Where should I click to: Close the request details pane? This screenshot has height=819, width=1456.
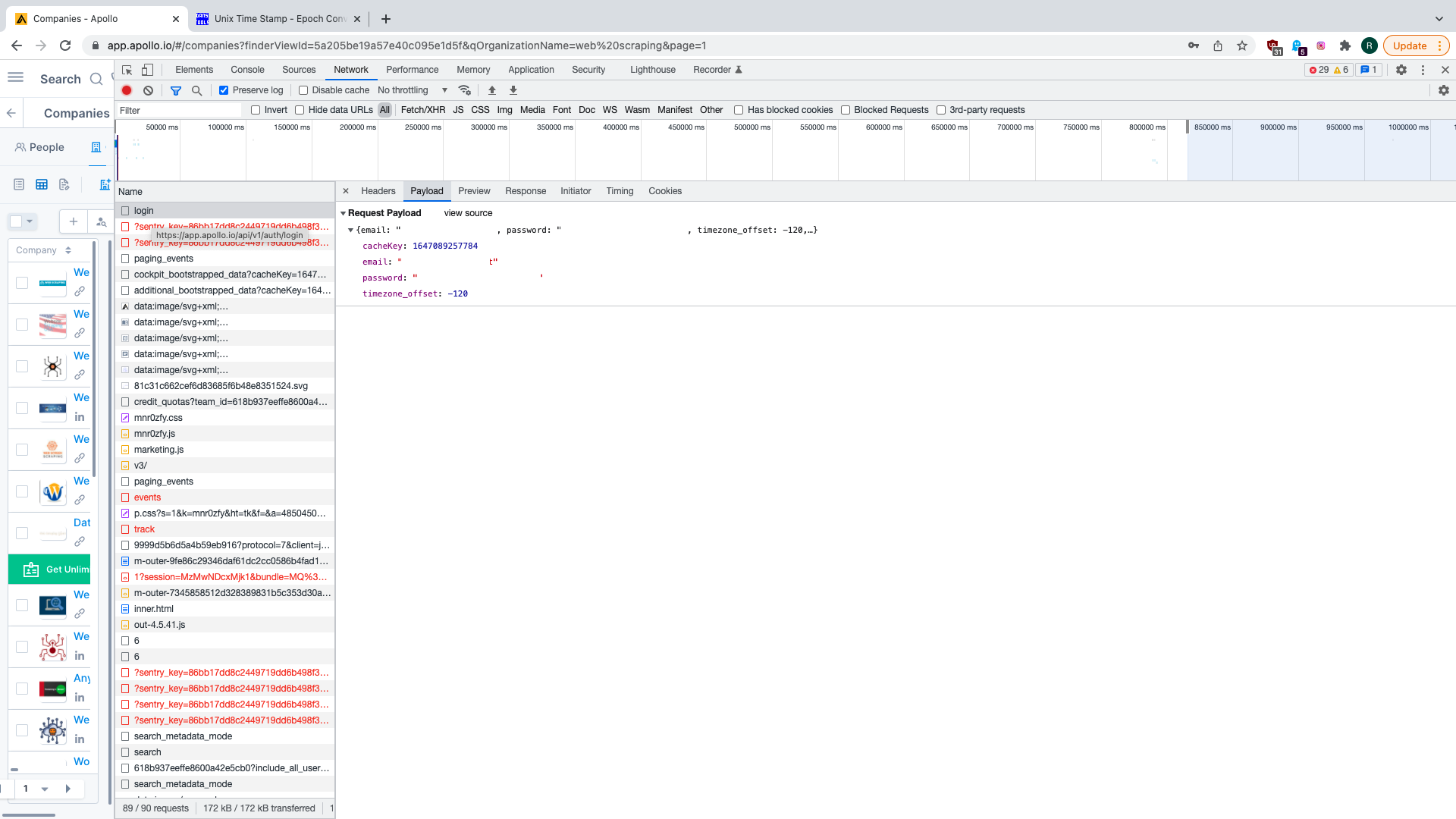(x=346, y=191)
